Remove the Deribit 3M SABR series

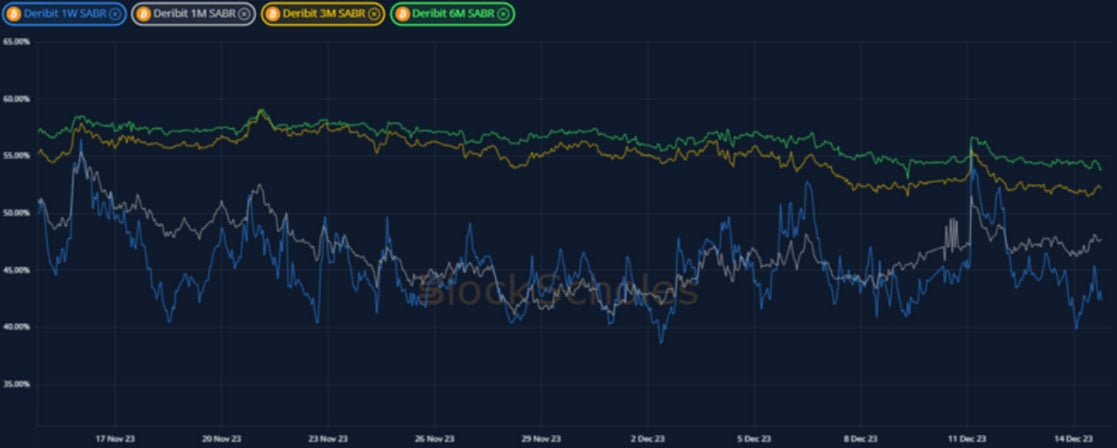[x=375, y=14]
